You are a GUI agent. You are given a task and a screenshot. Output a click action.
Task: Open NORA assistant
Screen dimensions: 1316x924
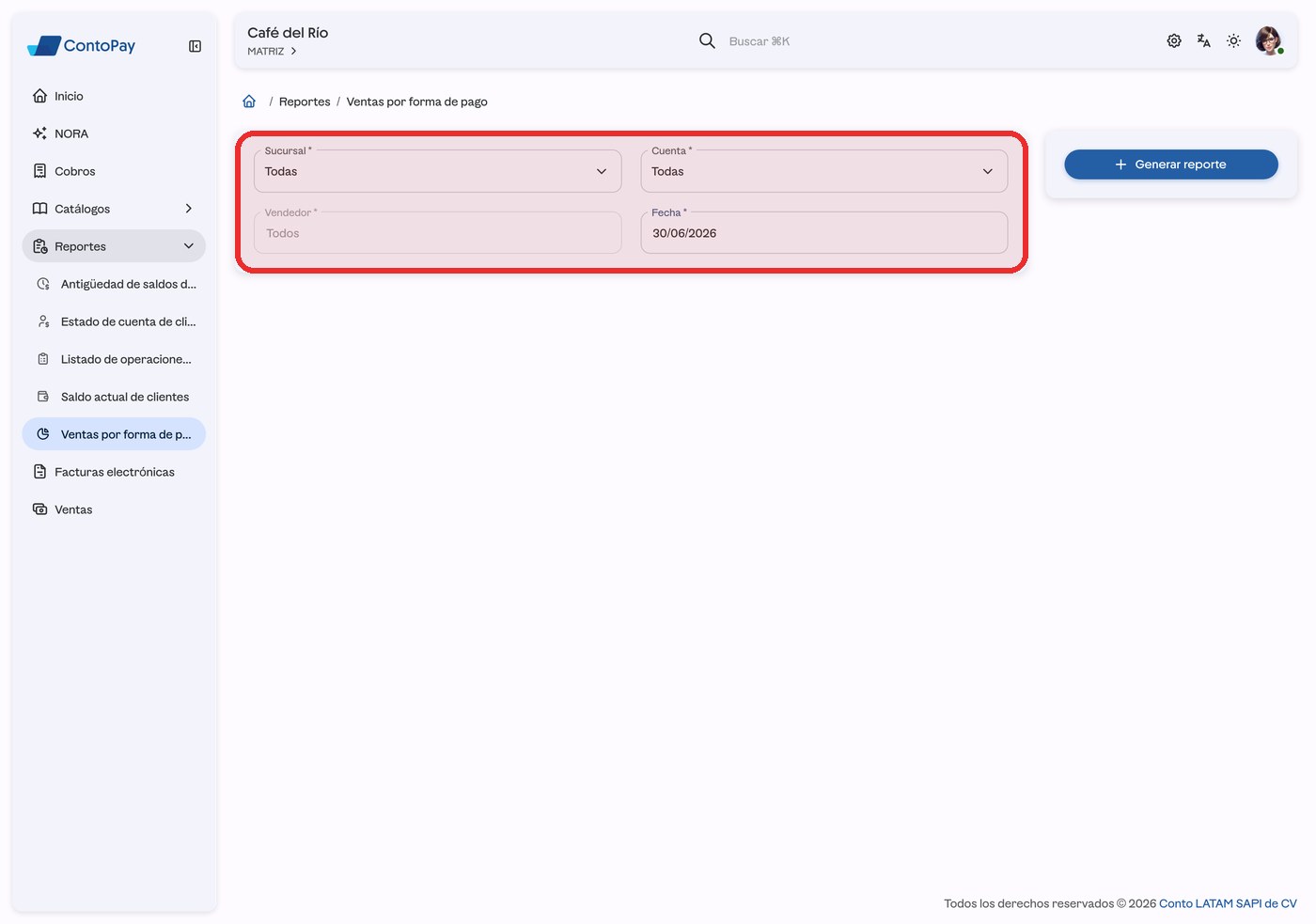114,133
